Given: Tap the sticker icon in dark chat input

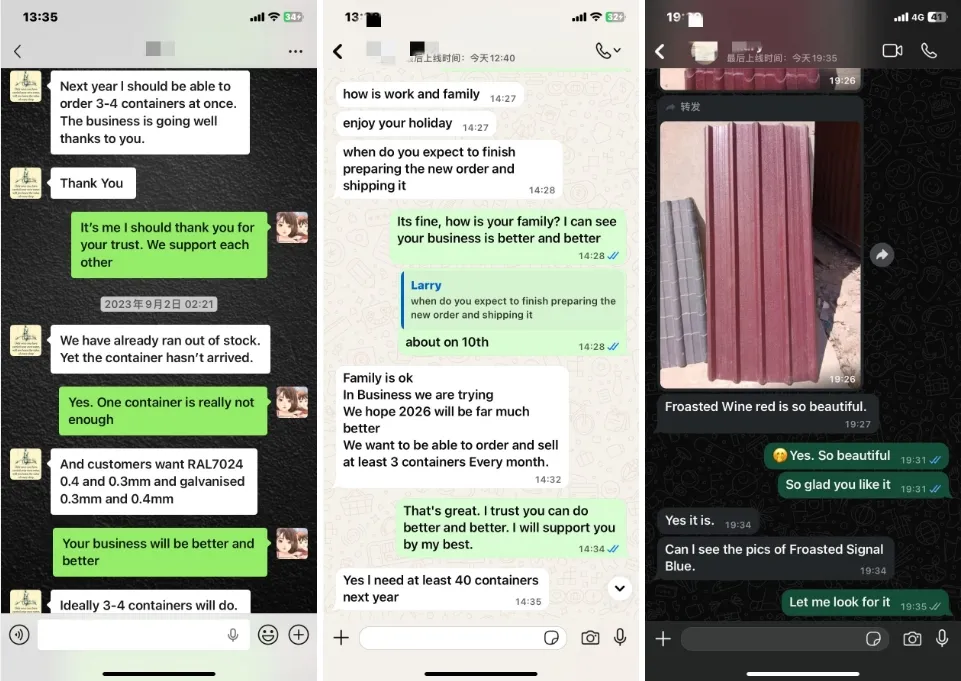Looking at the screenshot, I should (873, 639).
